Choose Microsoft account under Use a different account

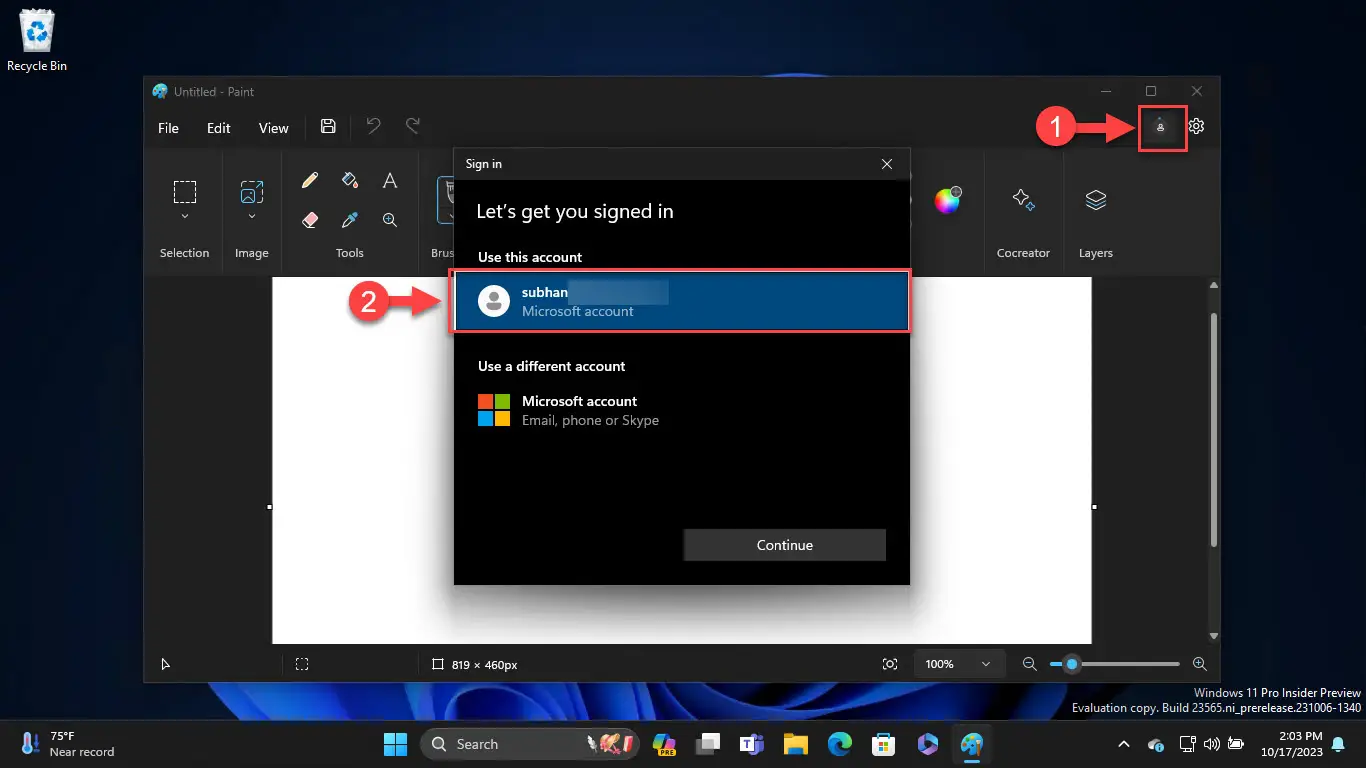click(682, 410)
